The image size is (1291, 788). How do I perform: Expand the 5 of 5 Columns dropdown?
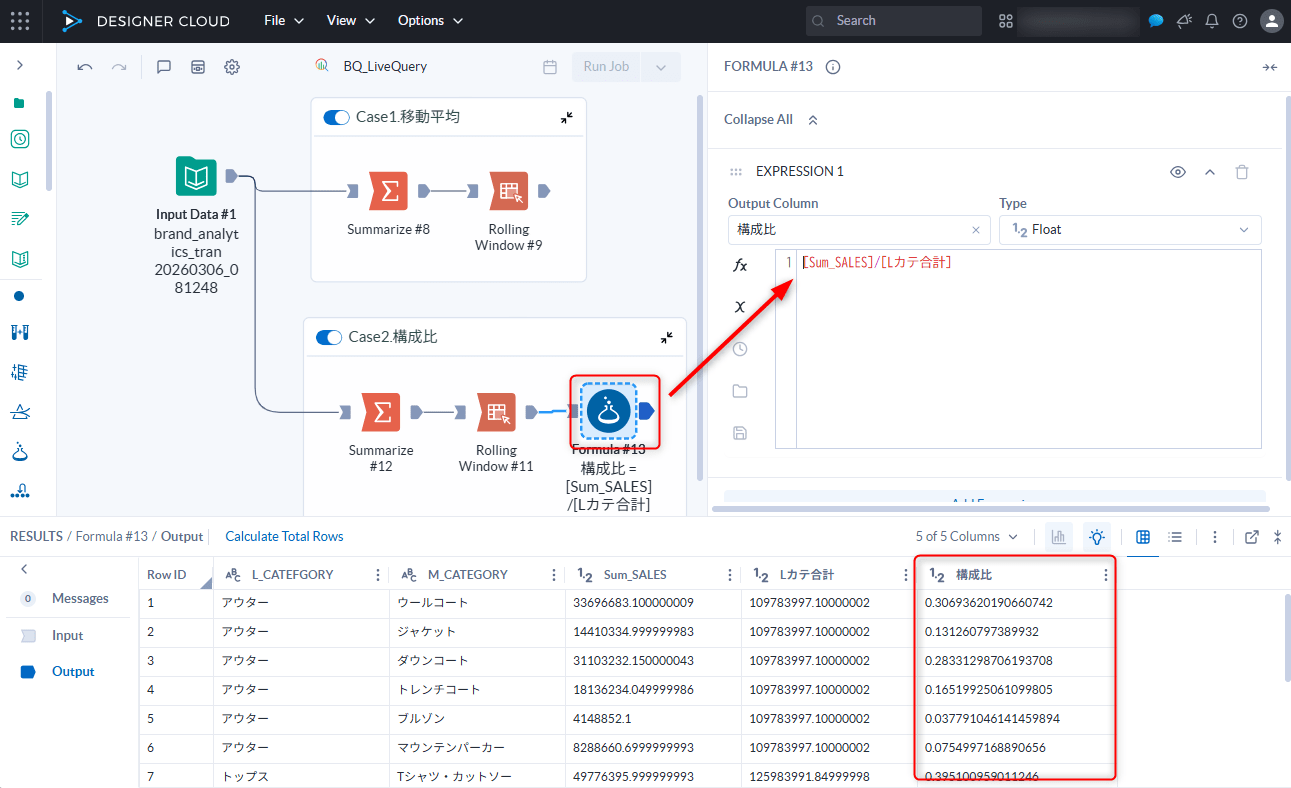[x=966, y=537]
